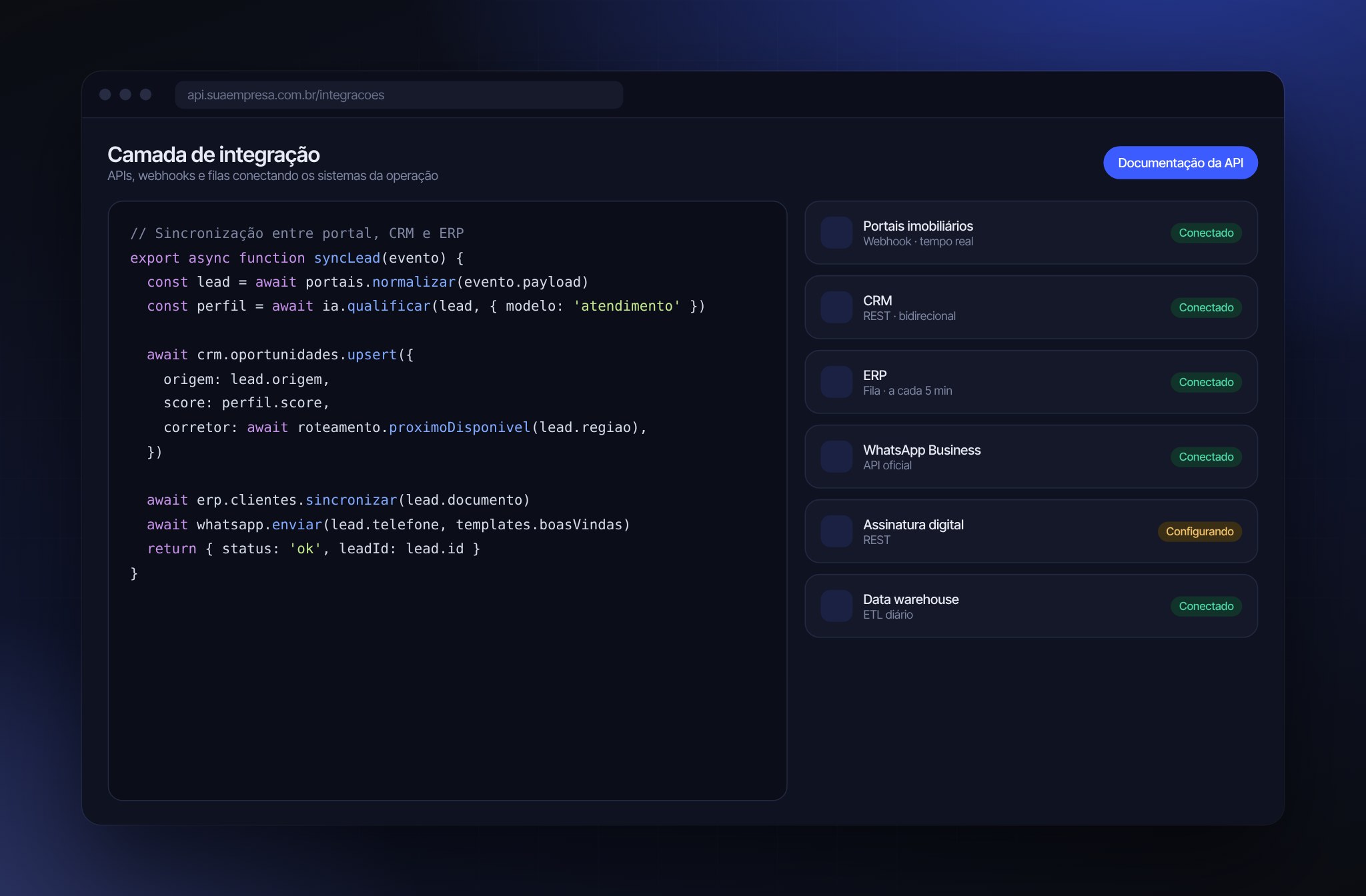
Task: Click the '// Sincronização entre portal' comment line
Action: 297,233
